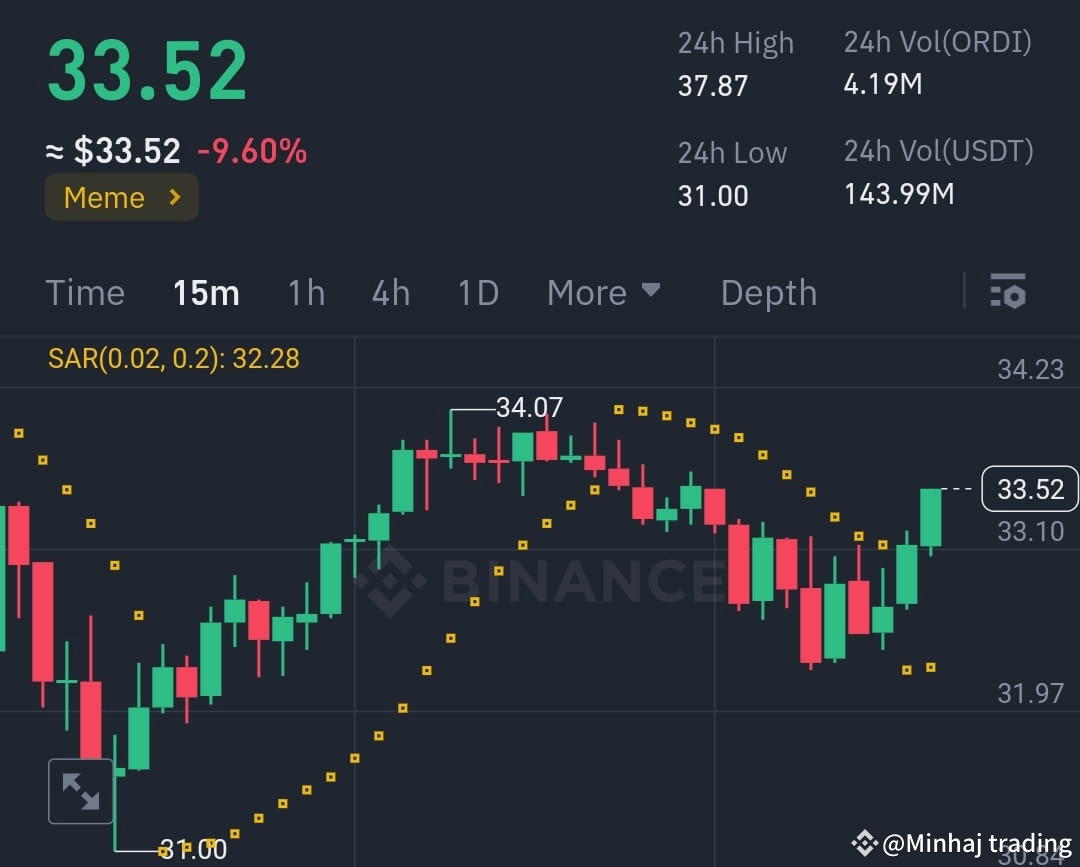Image resolution: width=1080 pixels, height=867 pixels.
Task: Click the Binance diamond beside @Minhaj trading
Action: point(866,843)
